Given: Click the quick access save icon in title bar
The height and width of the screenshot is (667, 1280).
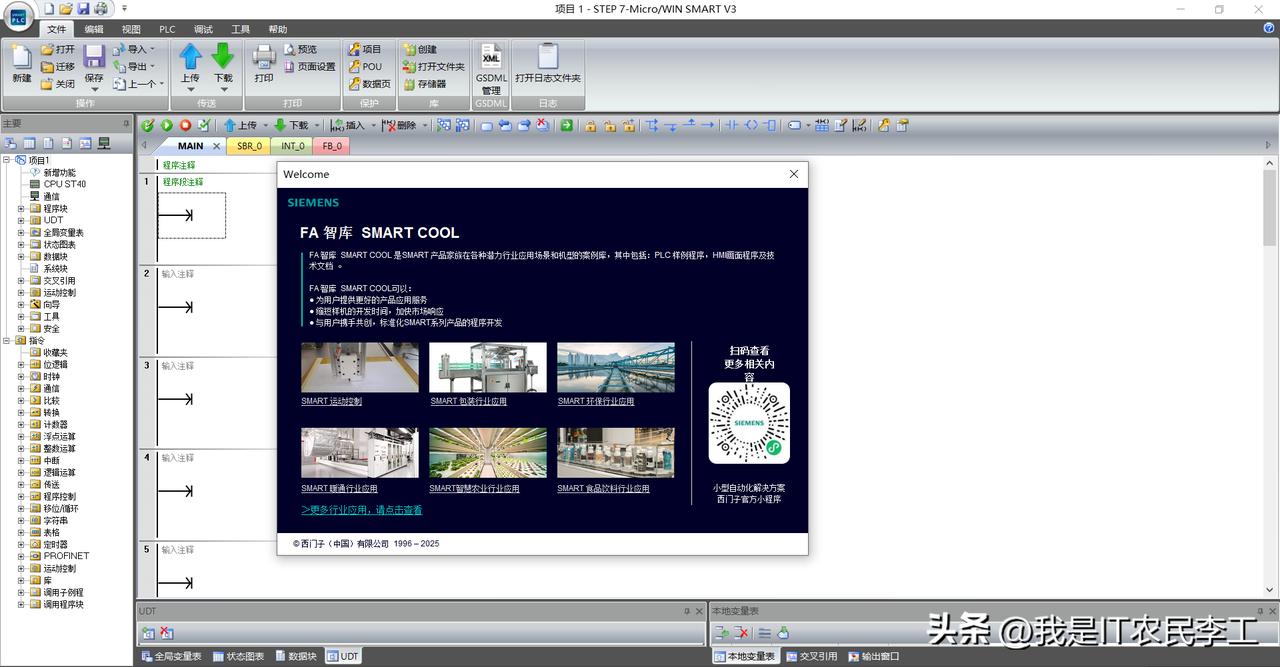Looking at the screenshot, I should coord(84,8).
